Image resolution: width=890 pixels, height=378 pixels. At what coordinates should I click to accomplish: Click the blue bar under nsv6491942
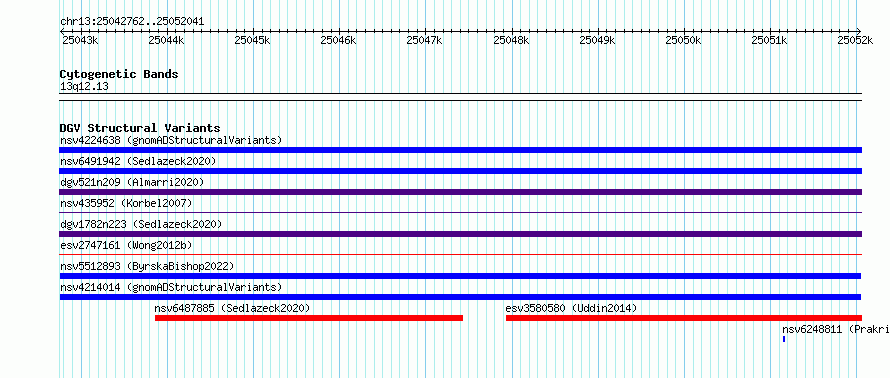point(460,171)
